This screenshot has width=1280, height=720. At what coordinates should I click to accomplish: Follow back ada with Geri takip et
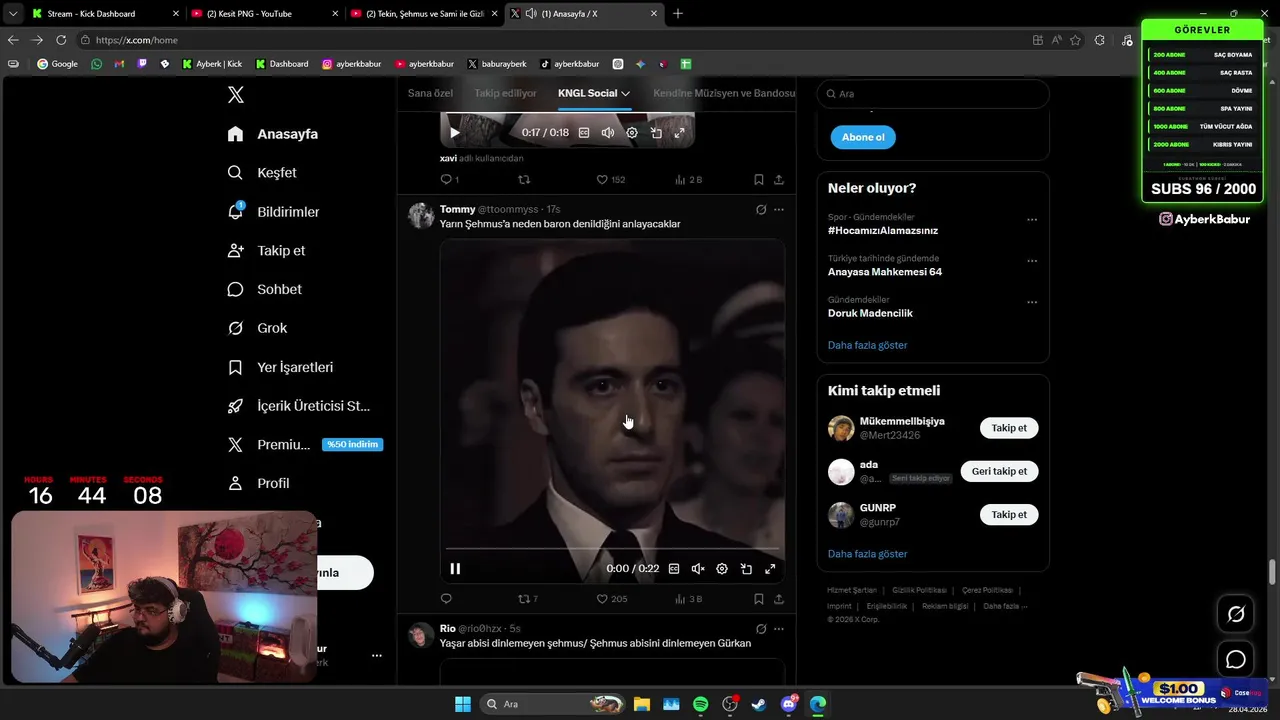[999, 471]
